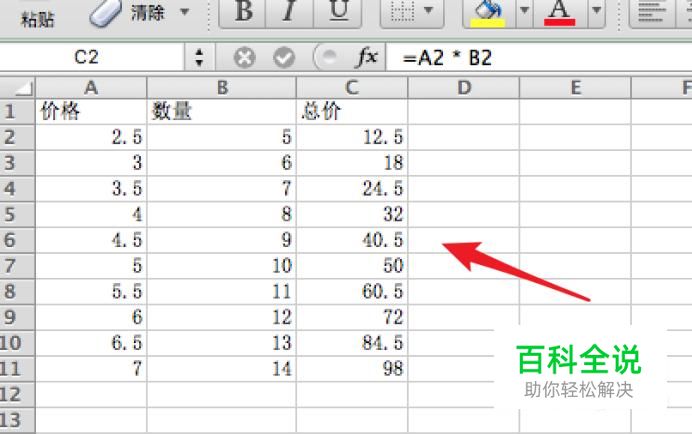Click cell C11 with value 98
This screenshot has height=434, width=692.
352,369
